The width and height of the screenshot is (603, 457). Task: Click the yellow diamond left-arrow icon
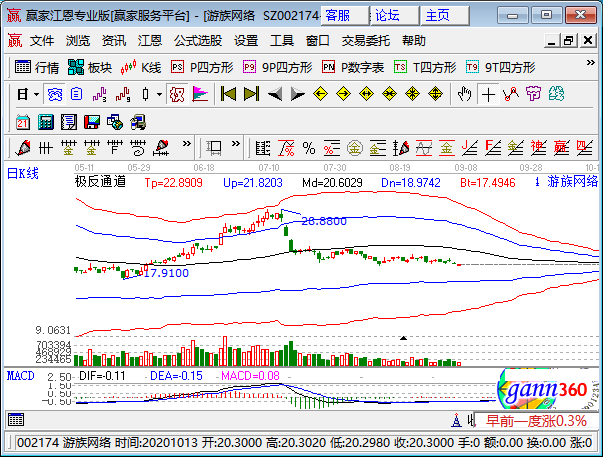click(x=320, y=94)
